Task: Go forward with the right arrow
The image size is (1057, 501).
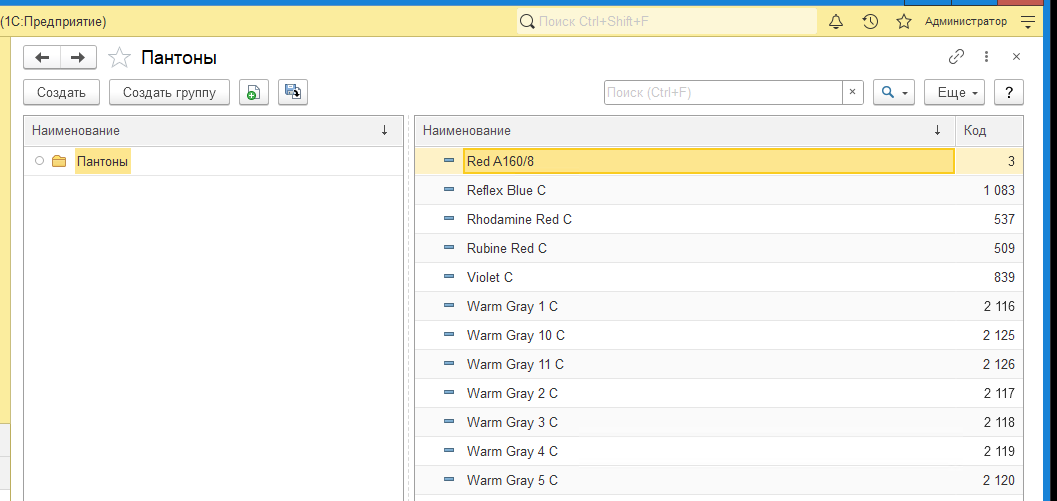Action: pos(78,57)
